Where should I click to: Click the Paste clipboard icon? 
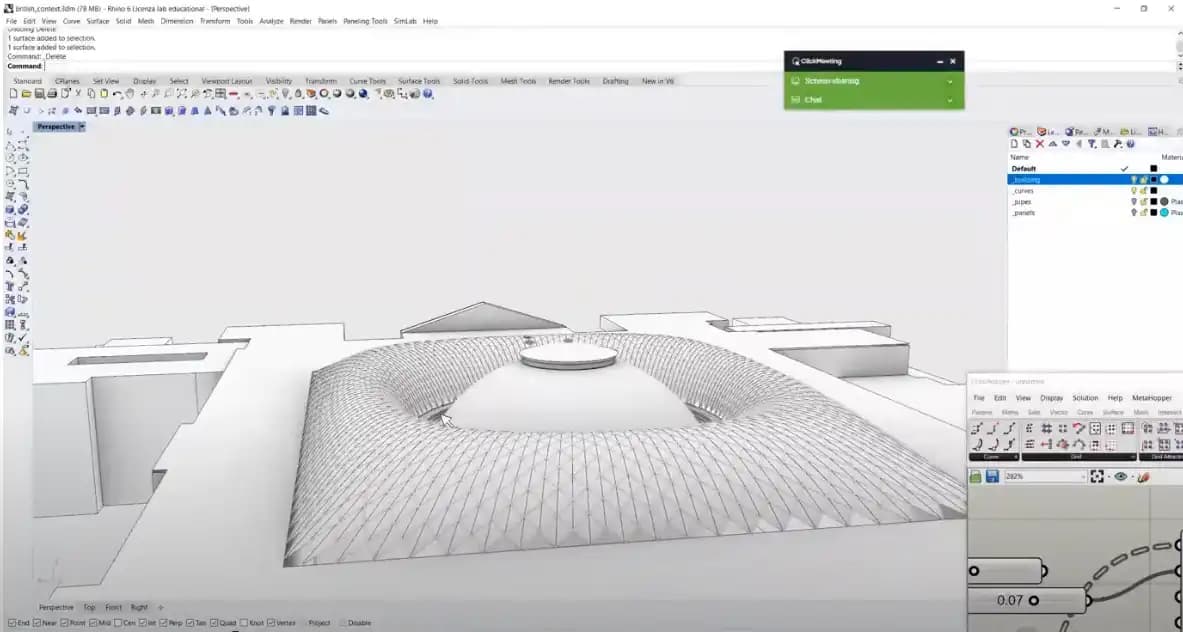(104, 94)
